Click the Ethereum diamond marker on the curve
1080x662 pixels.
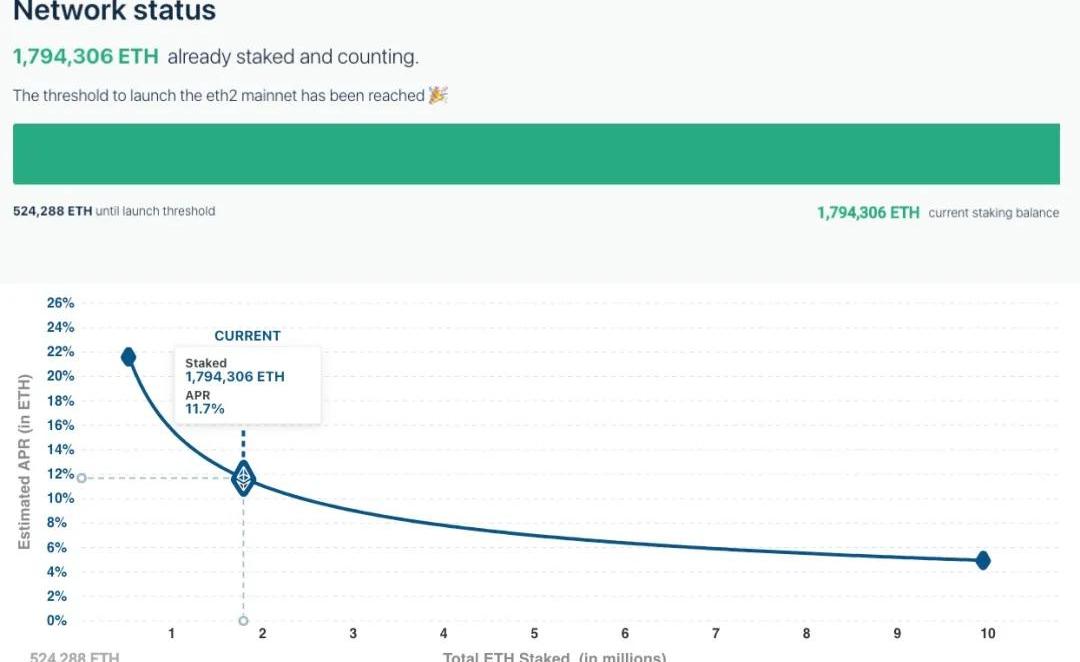tap(243, 479)
